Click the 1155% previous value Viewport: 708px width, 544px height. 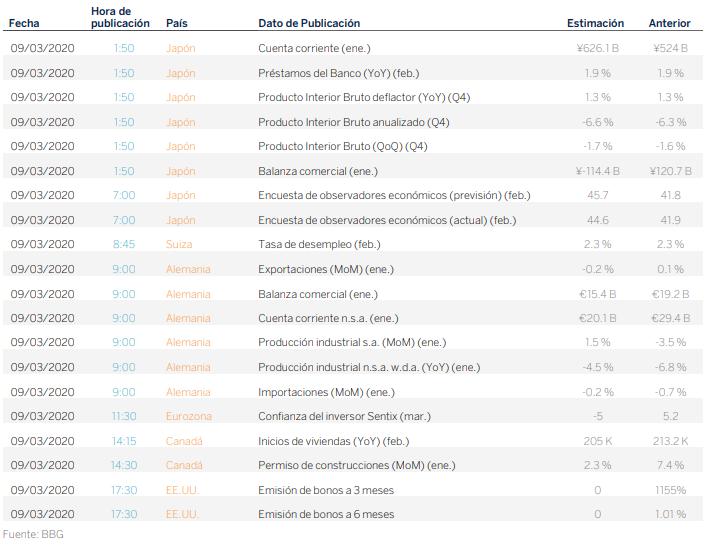(x=669, y=490)
